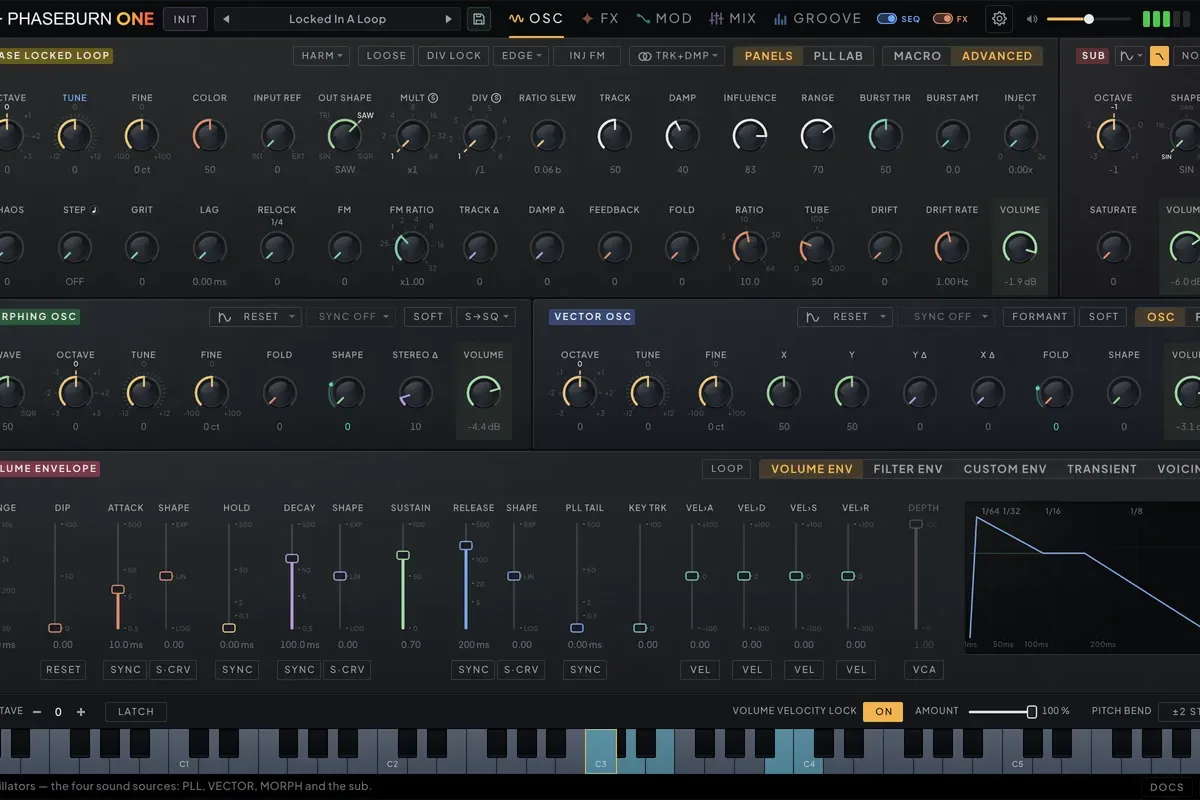Image resolution: width=1200 pixels, height=800 pixels.
Task: Click the FM RATIO knob
Action: [412, 246]
